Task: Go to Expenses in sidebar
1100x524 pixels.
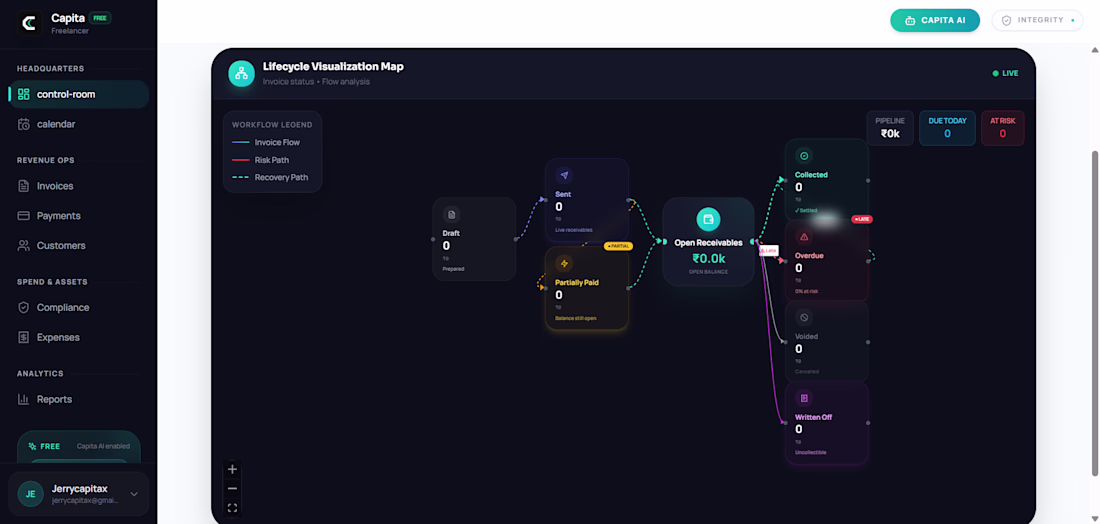Action: click(79, 337)
